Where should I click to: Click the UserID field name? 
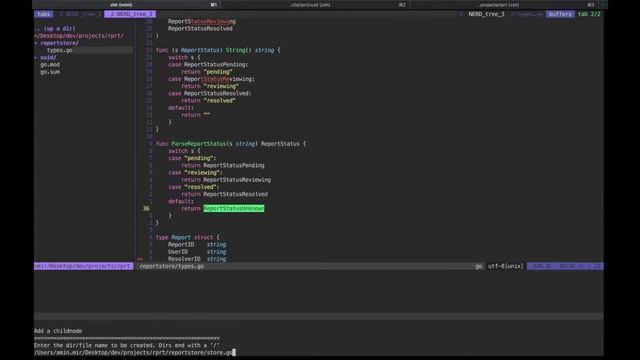point(178,252)
